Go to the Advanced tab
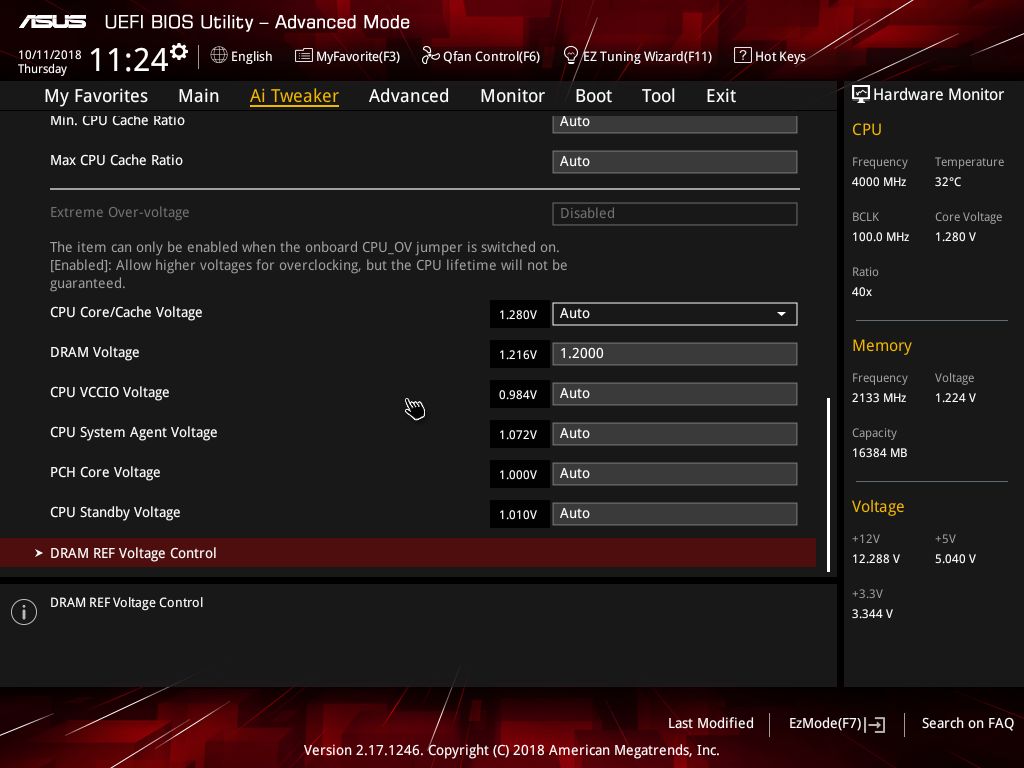The height and width of the screenshot is (768, 1024). tap(409, 96)
